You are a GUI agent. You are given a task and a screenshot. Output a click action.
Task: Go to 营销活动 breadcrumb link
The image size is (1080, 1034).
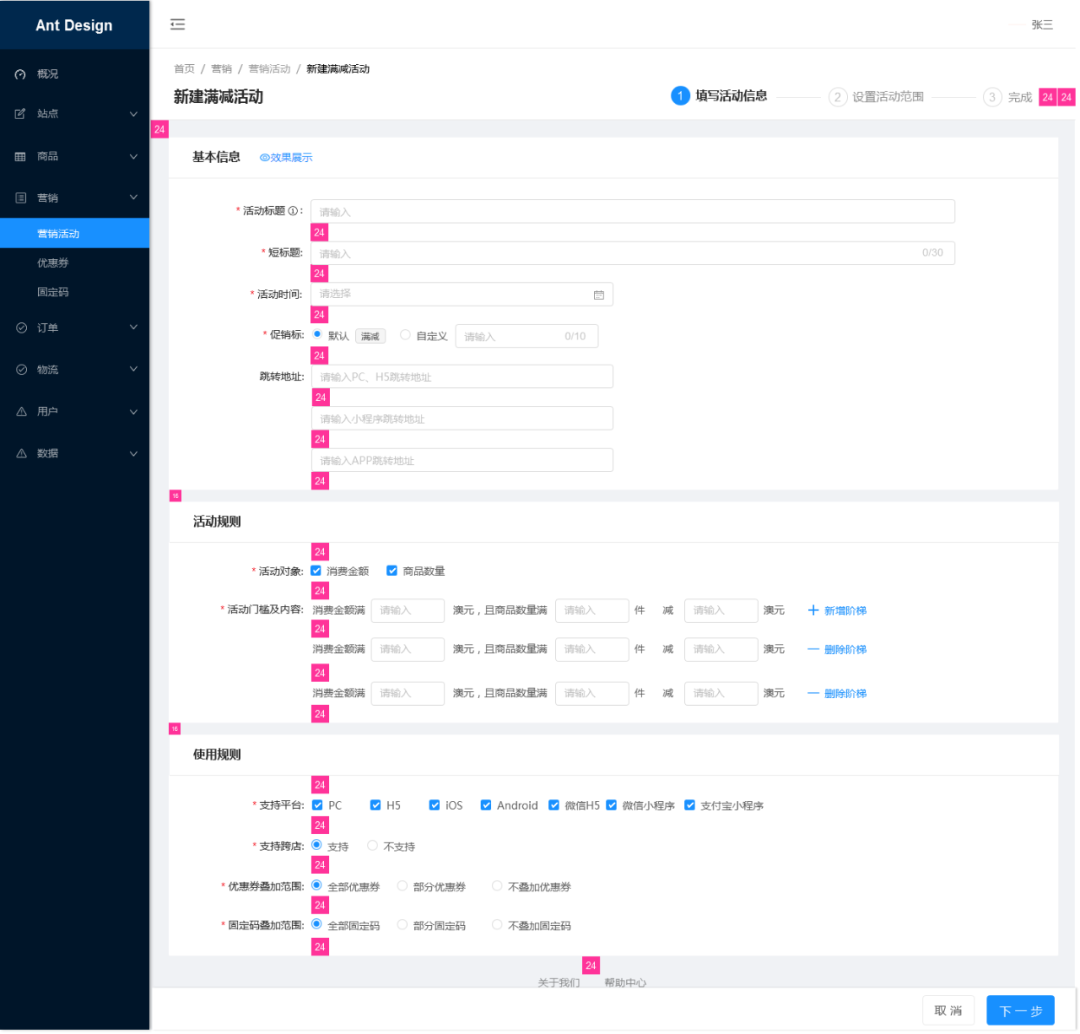[269, 69]
